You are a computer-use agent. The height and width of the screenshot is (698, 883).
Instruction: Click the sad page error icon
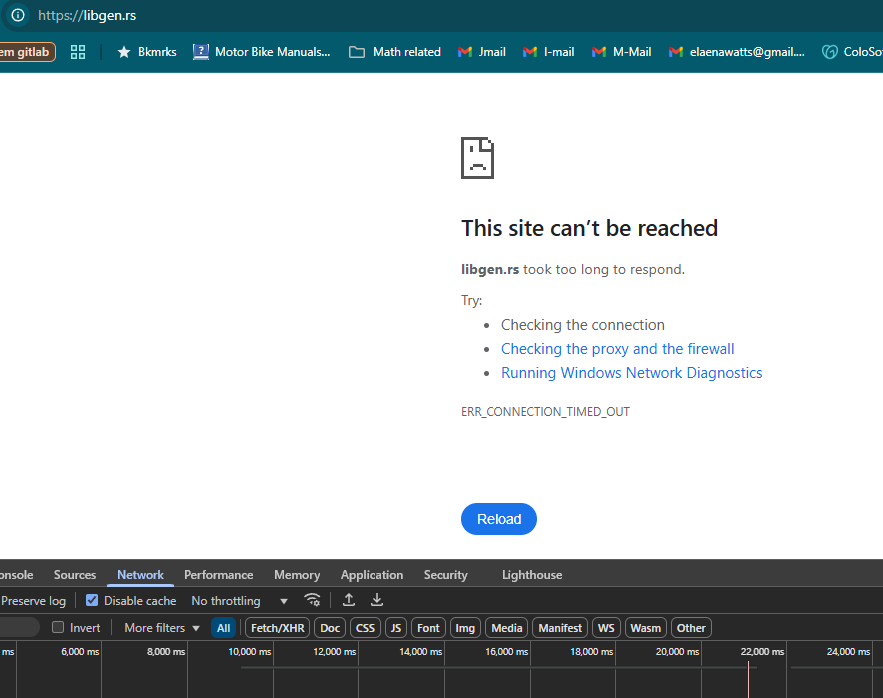click(478, 158)
